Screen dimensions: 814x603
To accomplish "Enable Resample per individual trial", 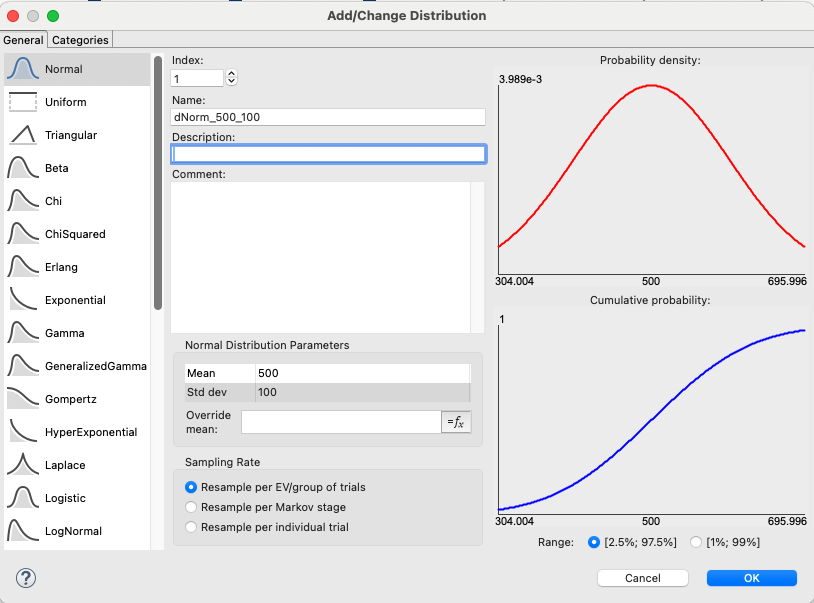I will pos(190,525).
